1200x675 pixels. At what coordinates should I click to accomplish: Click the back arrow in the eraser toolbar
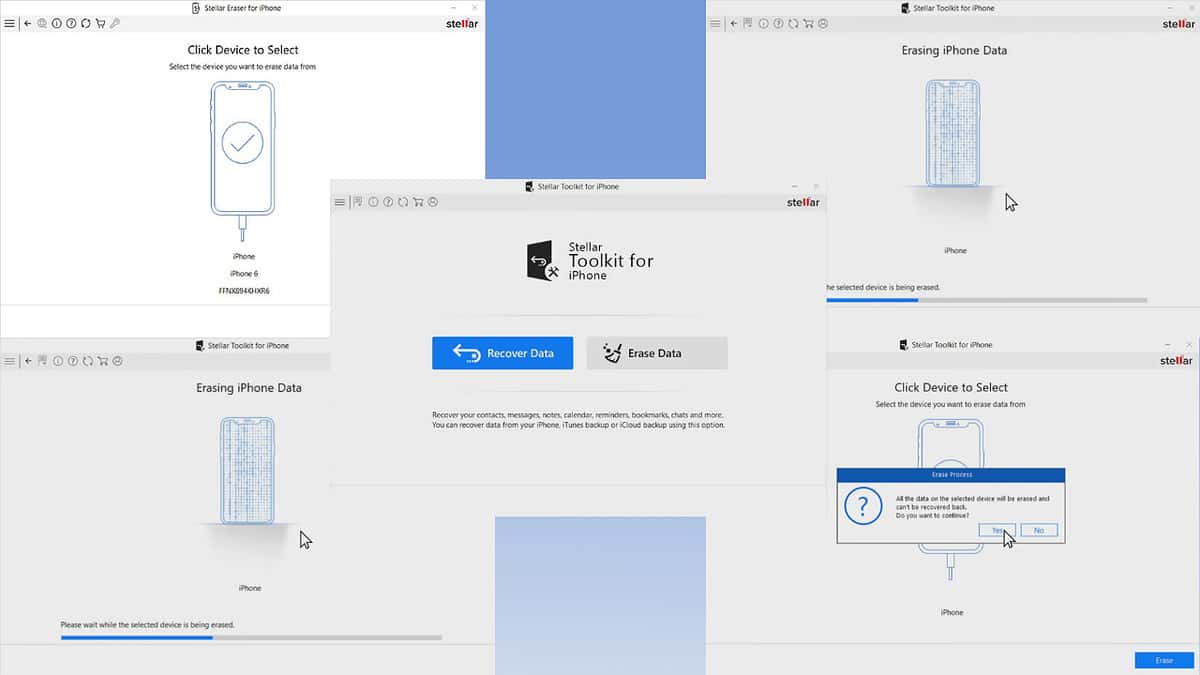26,23
